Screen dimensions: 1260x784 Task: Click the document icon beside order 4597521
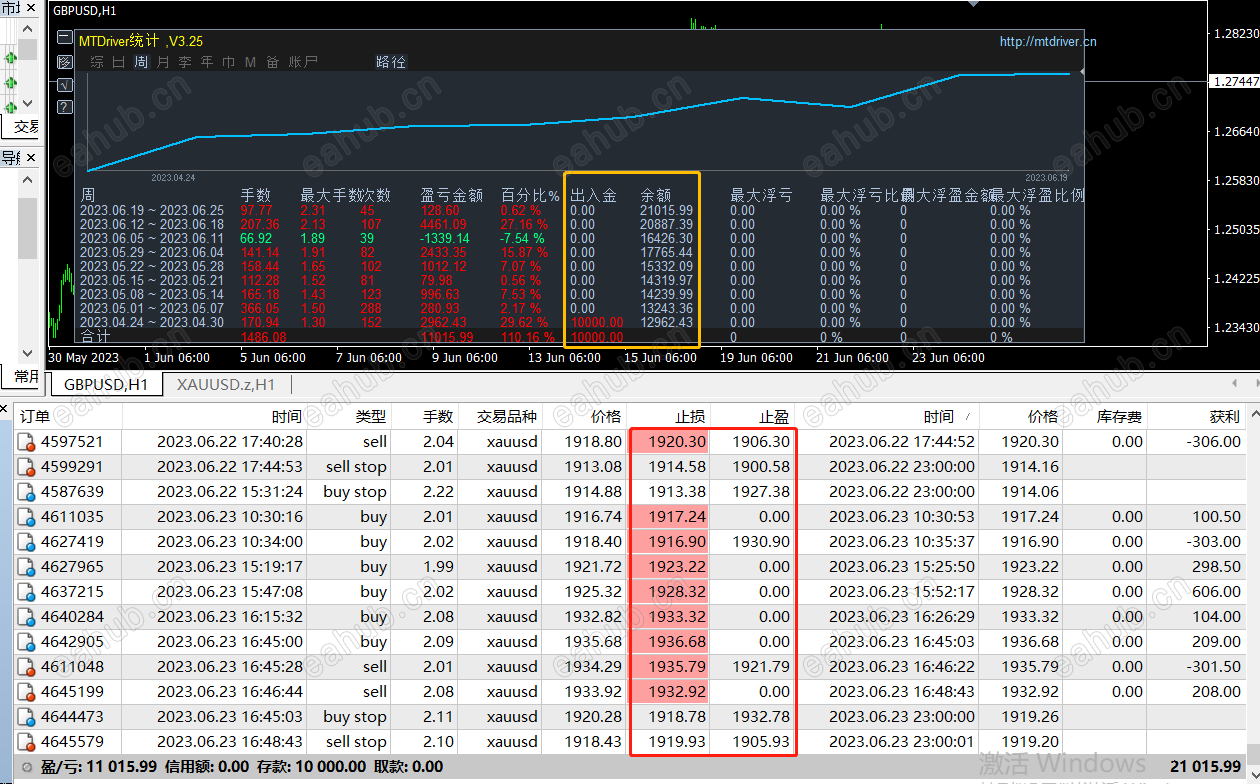pyautogui.click(x=24, y=442)
